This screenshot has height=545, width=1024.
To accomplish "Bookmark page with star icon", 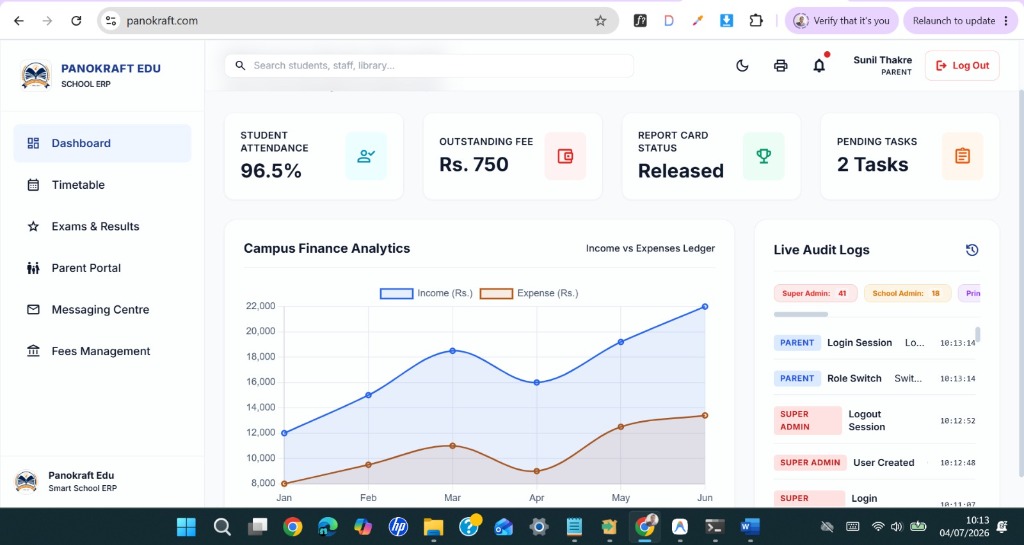I will [600, 21].
